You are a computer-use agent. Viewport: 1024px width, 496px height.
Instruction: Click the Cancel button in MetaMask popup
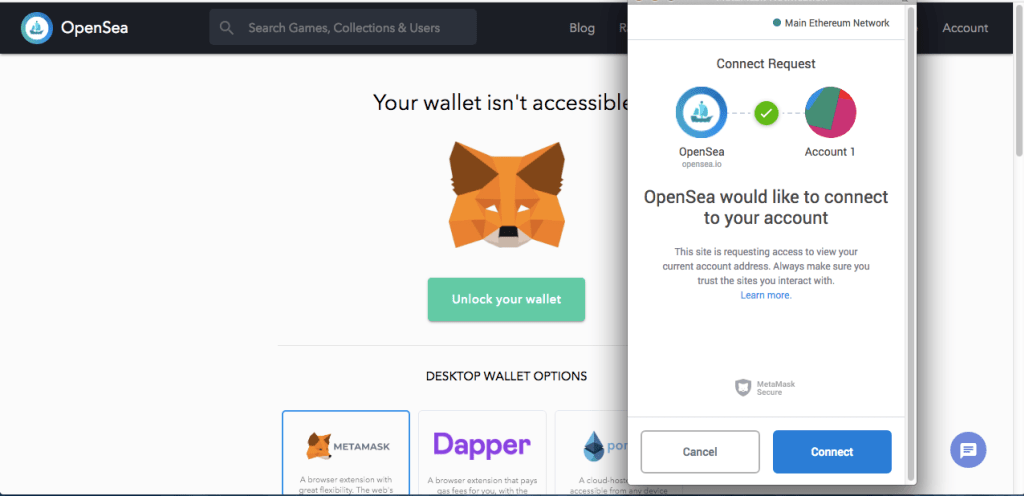tap(700, 452)
